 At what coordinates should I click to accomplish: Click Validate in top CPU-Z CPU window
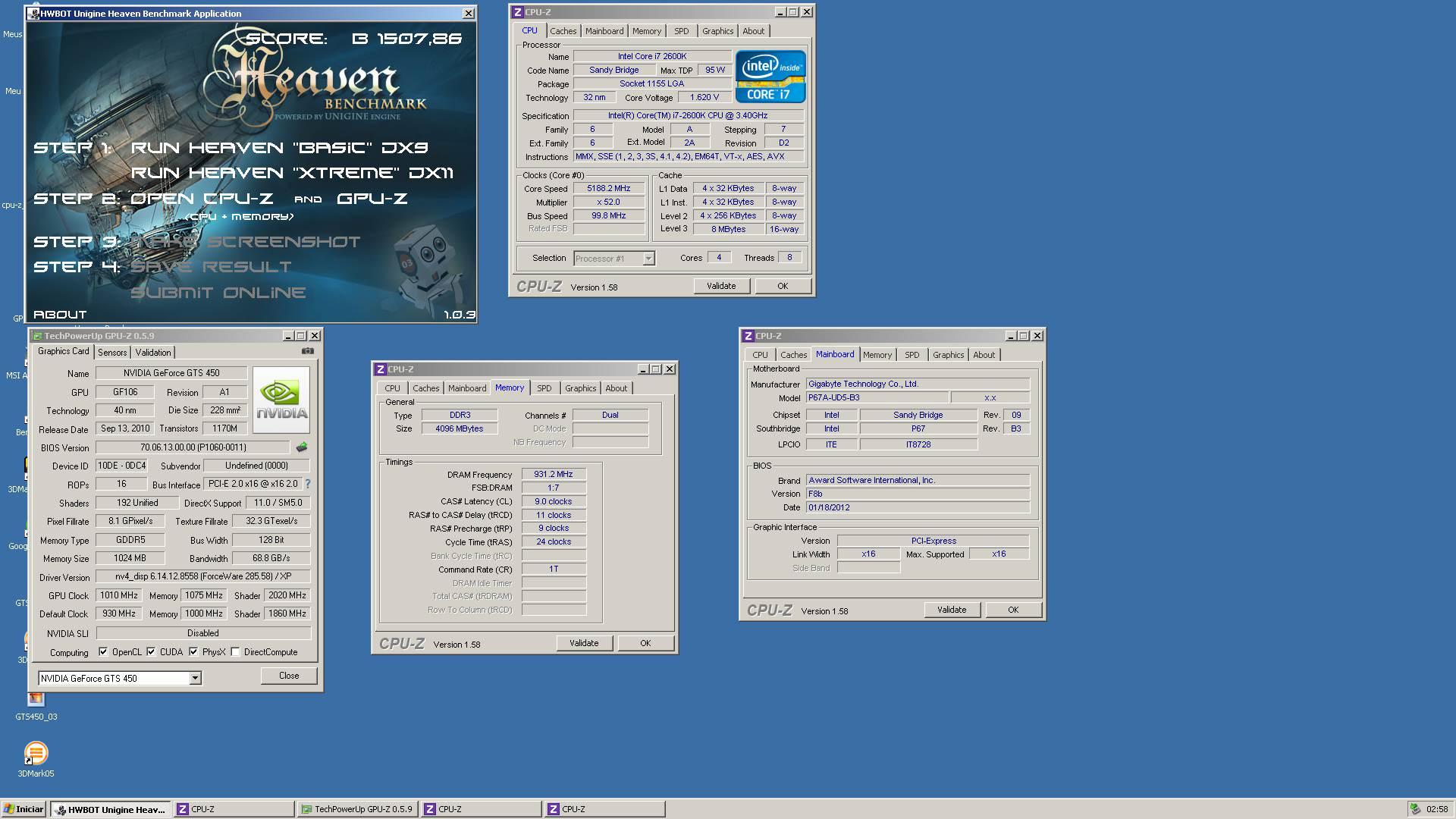pyautogui.click(x=721, y=286)
